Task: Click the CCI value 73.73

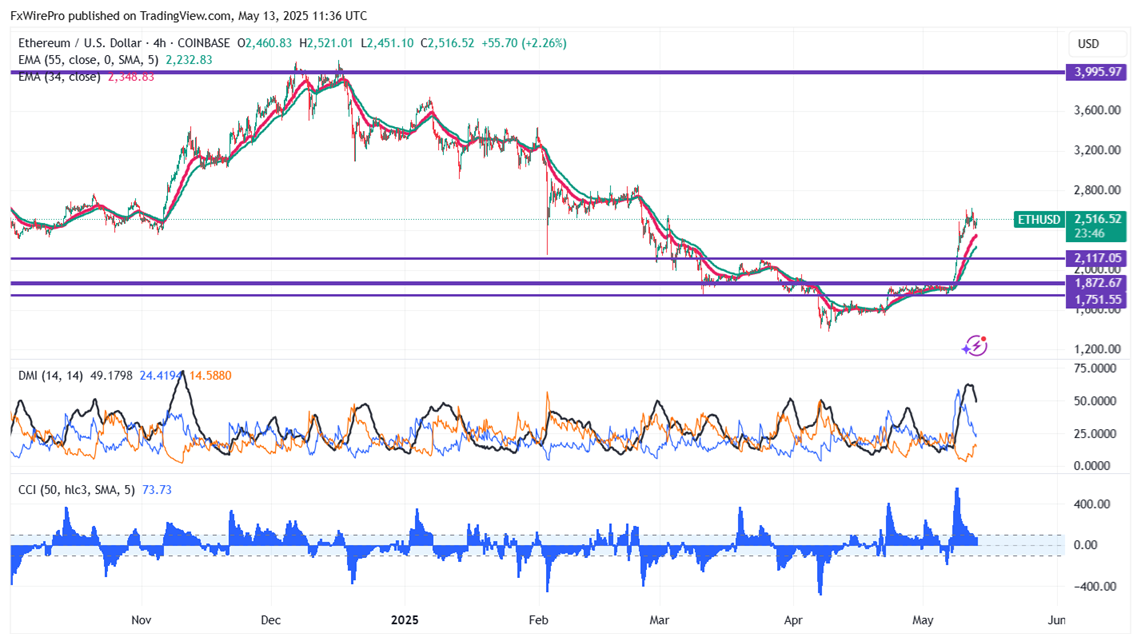Action: tap(157, 490)
